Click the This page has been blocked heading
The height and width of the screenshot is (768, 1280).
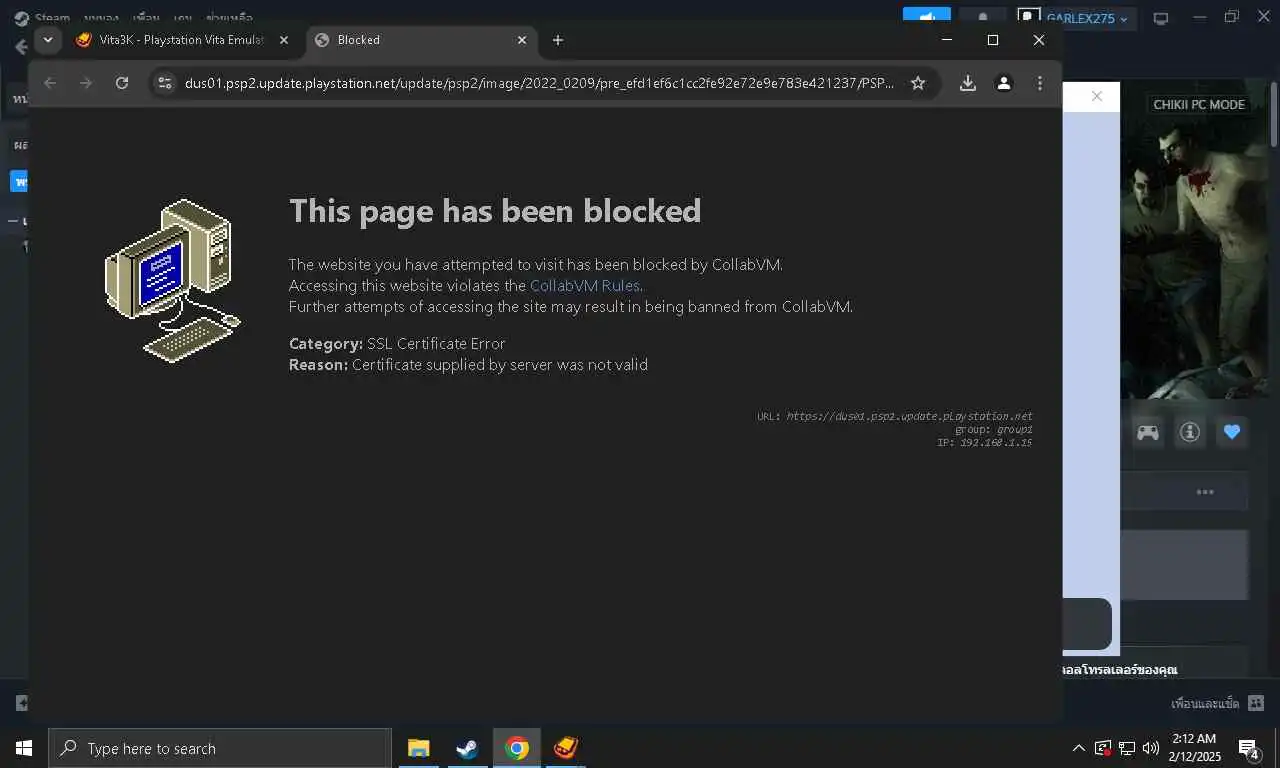pyautogui.click(x=495, y=211)
